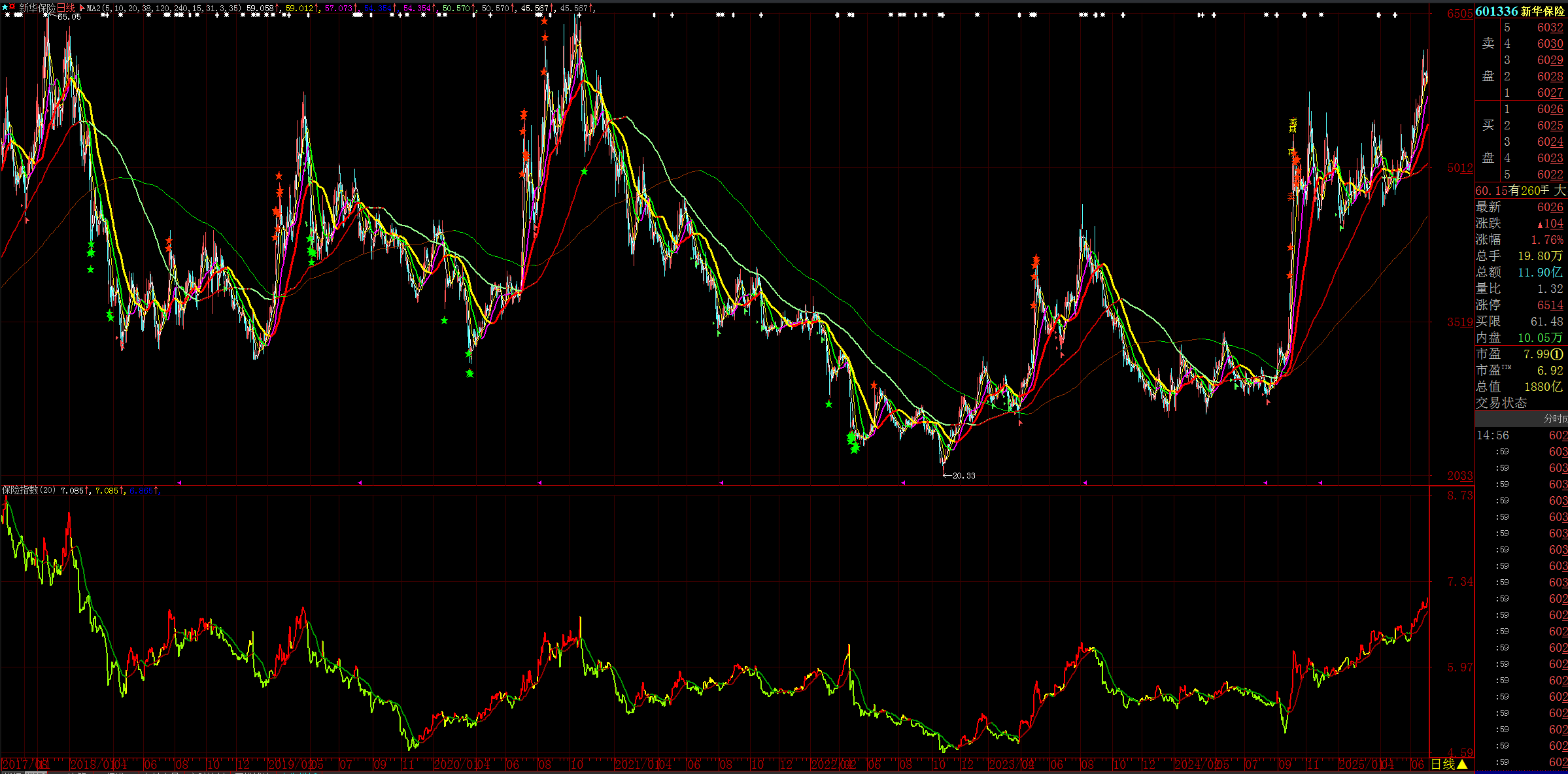
Task: Click the yellow triangle beside 日线 period label
Action: click(x=1462, y=764)
